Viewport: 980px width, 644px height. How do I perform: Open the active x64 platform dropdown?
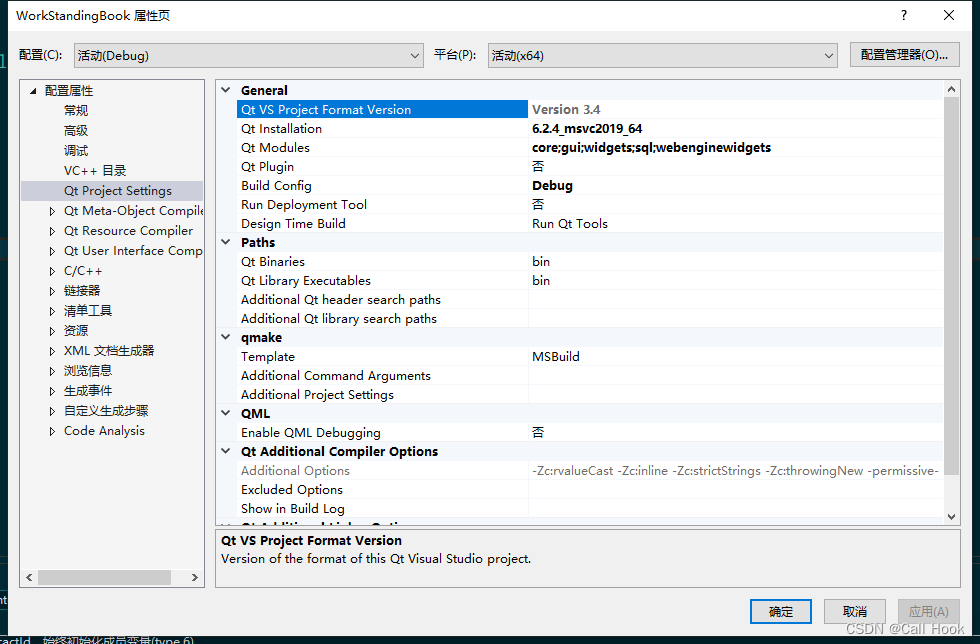click(x=830, y=55)
